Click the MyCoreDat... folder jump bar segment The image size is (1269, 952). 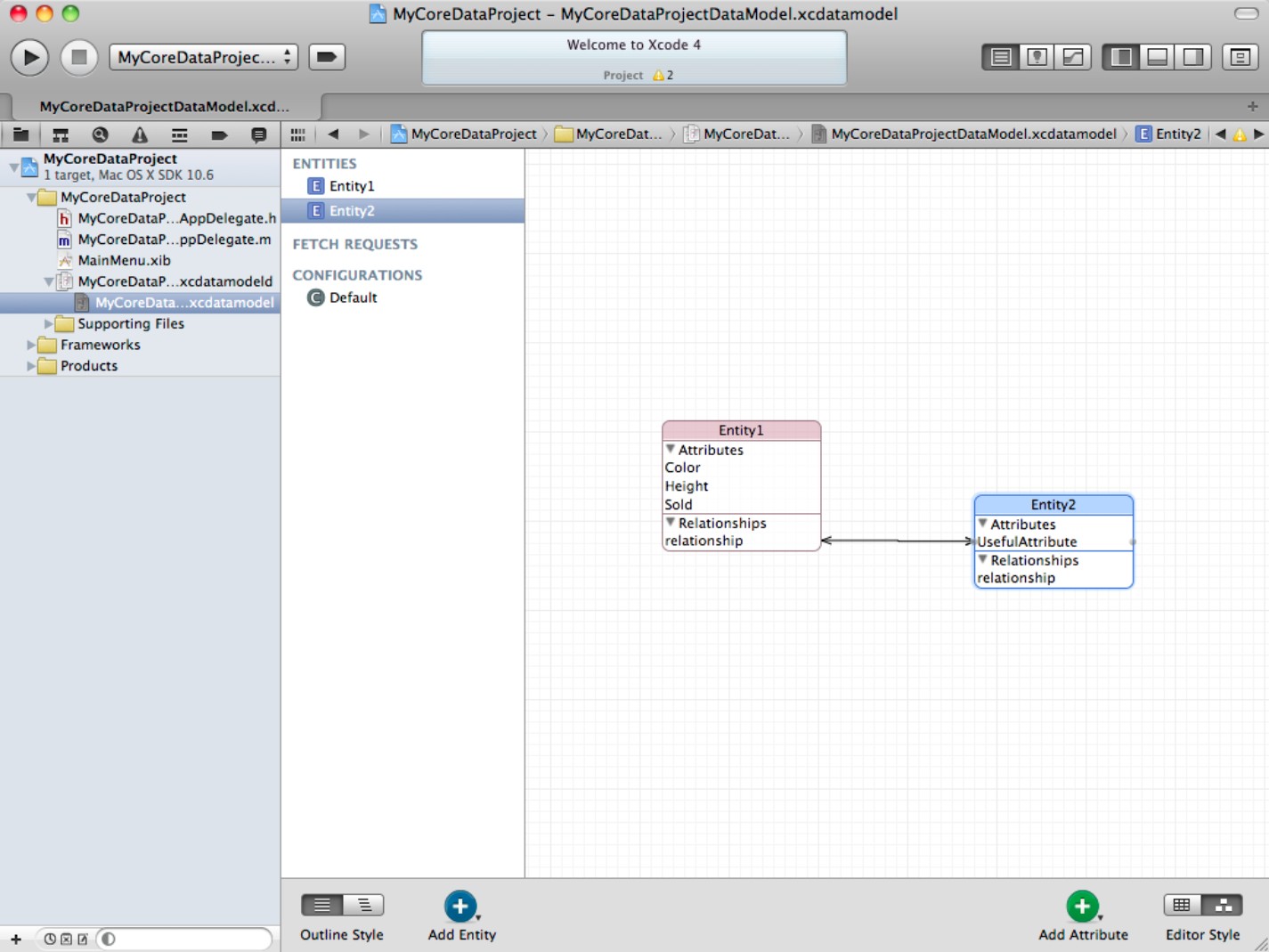608,134
